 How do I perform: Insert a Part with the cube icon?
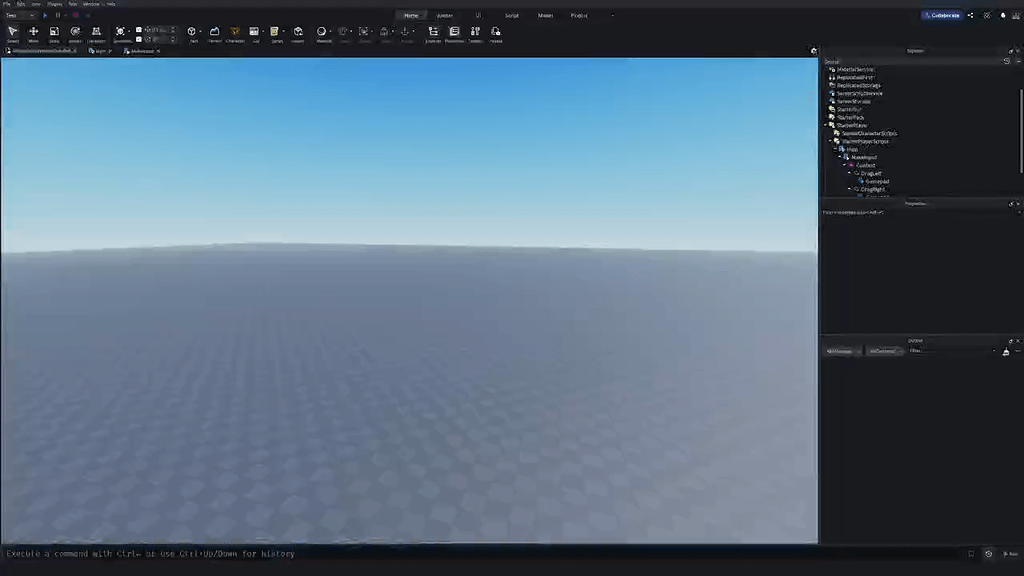191,31
